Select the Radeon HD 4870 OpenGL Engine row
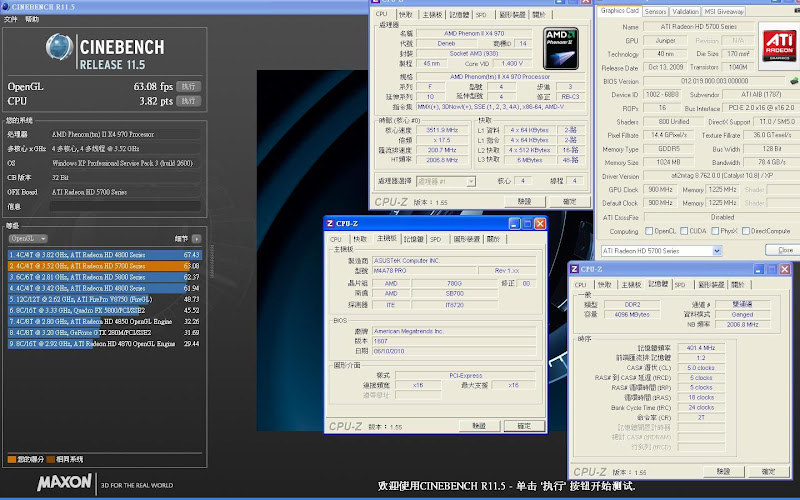 point(105,344)
